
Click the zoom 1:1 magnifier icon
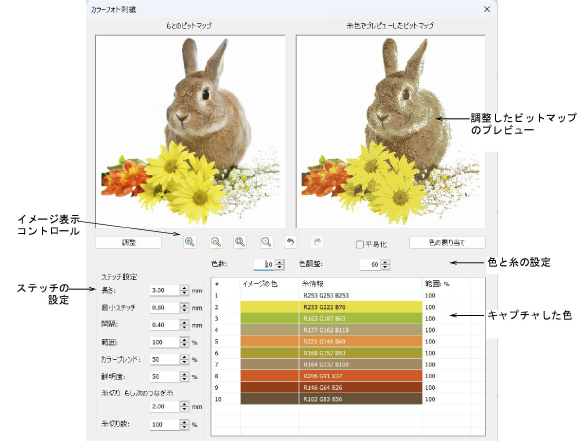point(266,242)
